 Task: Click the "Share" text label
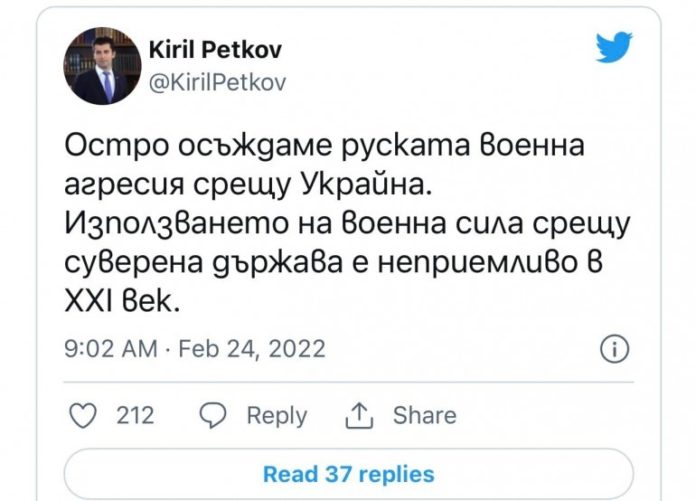(424, 415)
